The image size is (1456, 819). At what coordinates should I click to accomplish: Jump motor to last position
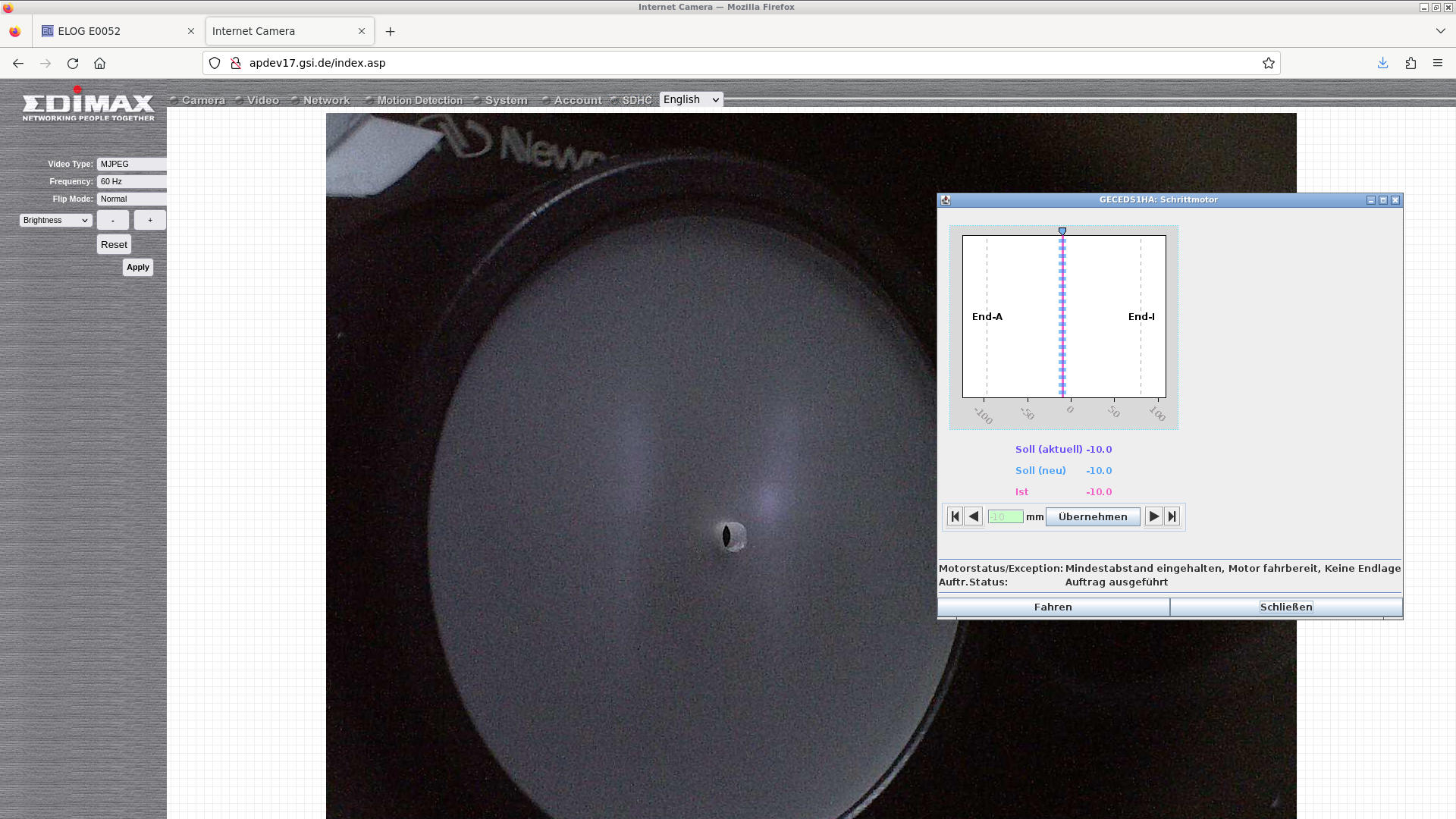coord(1172,516)
